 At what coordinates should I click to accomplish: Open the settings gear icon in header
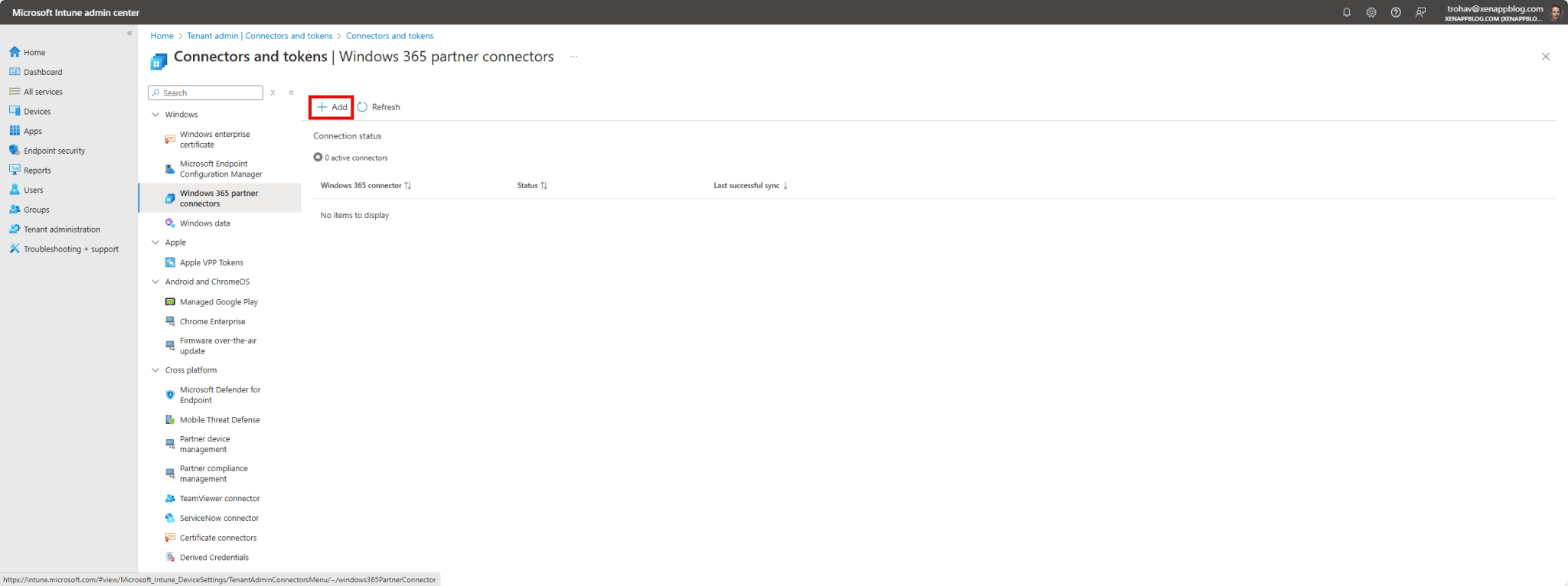tap(1371, 12)
